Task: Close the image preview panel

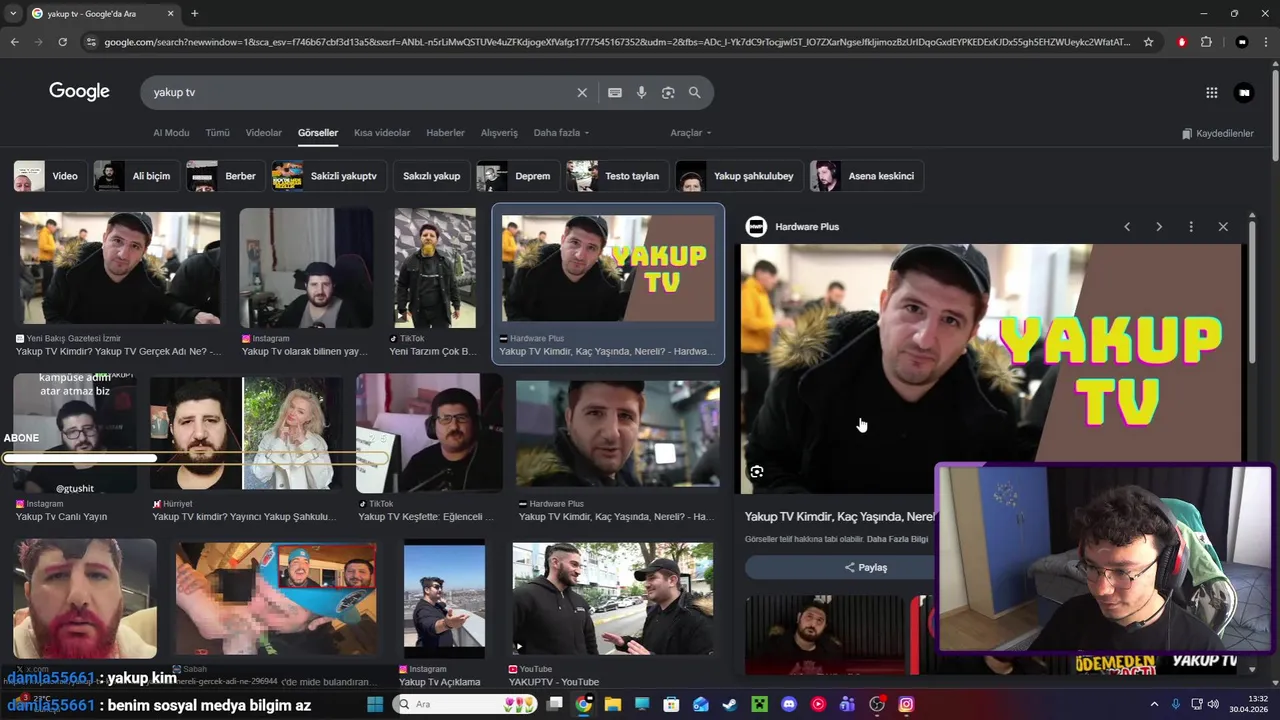Action: [1223, 227]
